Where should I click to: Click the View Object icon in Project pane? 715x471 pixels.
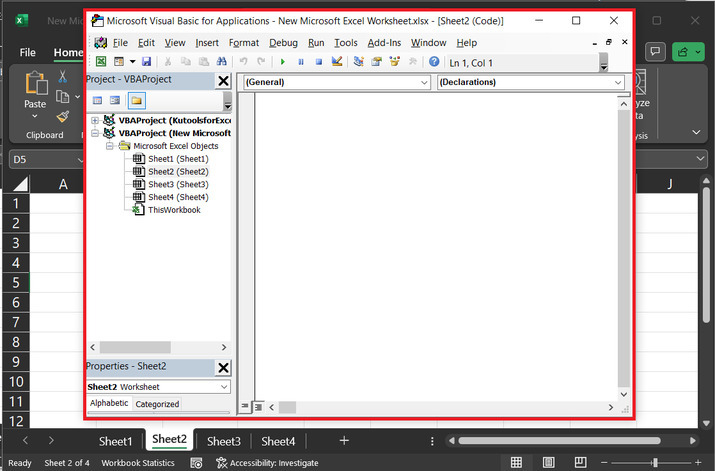(x=115, y=100)
